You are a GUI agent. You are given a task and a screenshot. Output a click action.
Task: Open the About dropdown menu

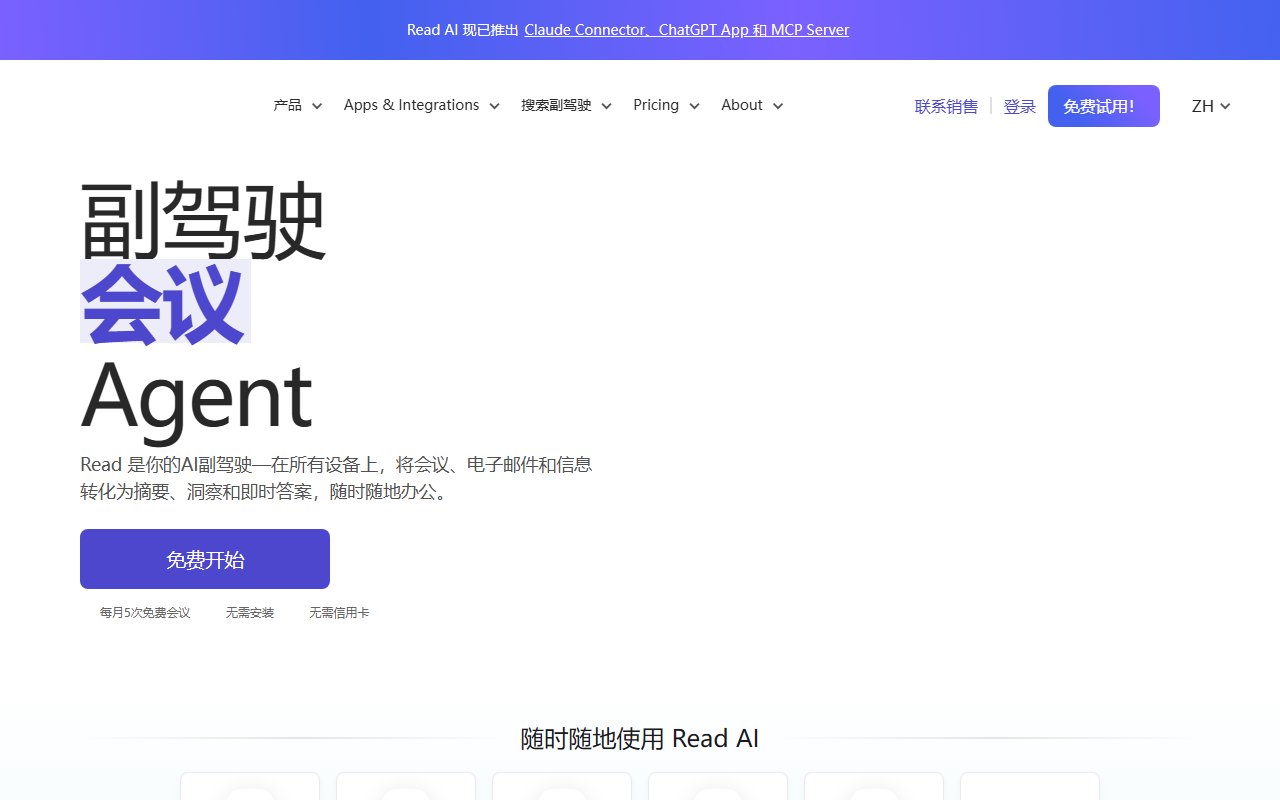(x=752, y=105)
